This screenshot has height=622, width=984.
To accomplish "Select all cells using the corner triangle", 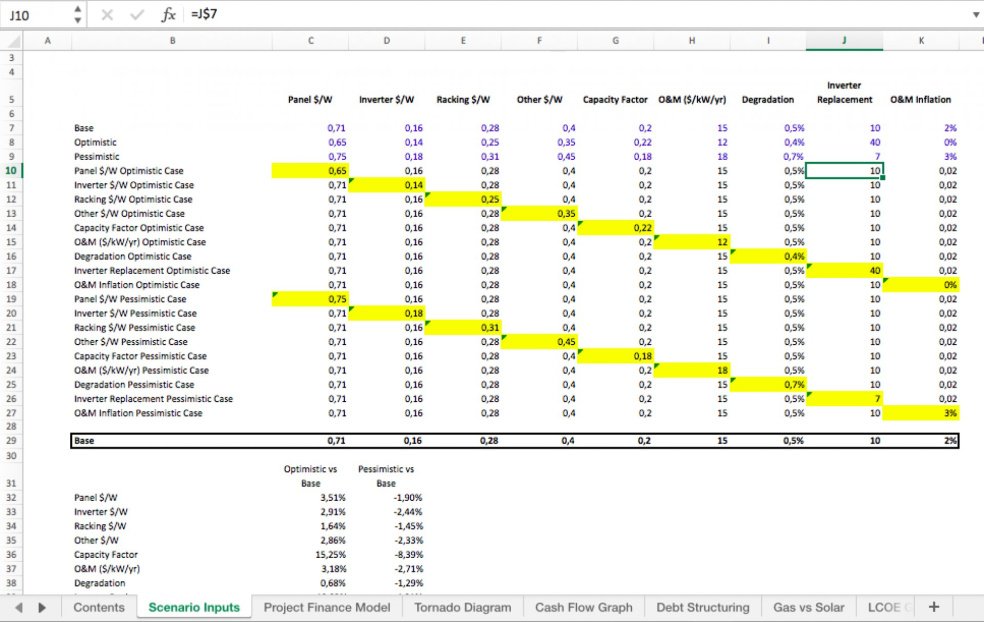I will [x=10, y=41].
